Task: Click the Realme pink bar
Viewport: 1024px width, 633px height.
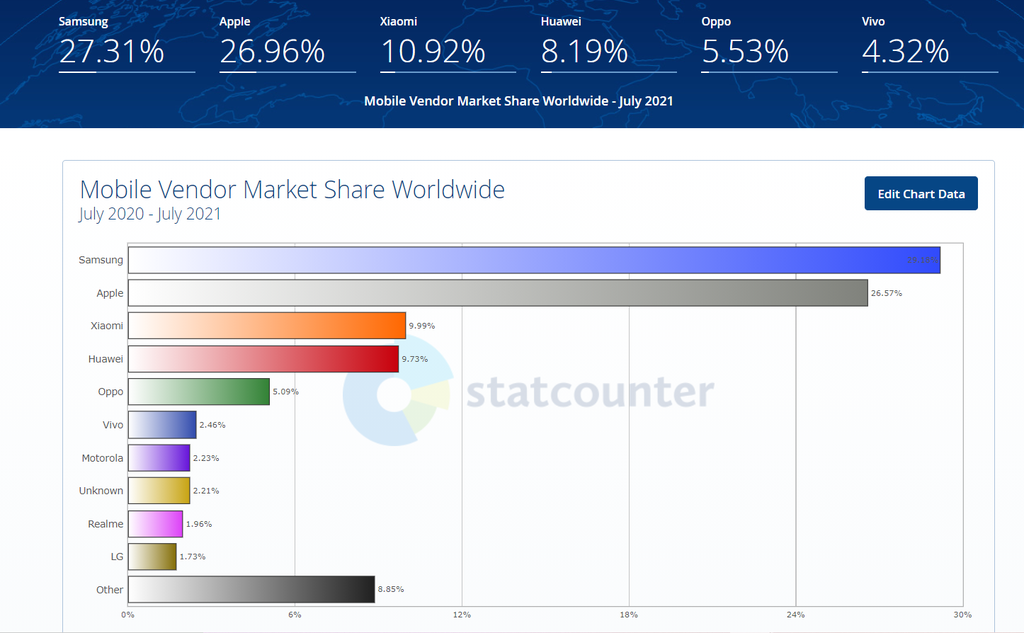Action: pyautogui.click(x=155, y=523)
